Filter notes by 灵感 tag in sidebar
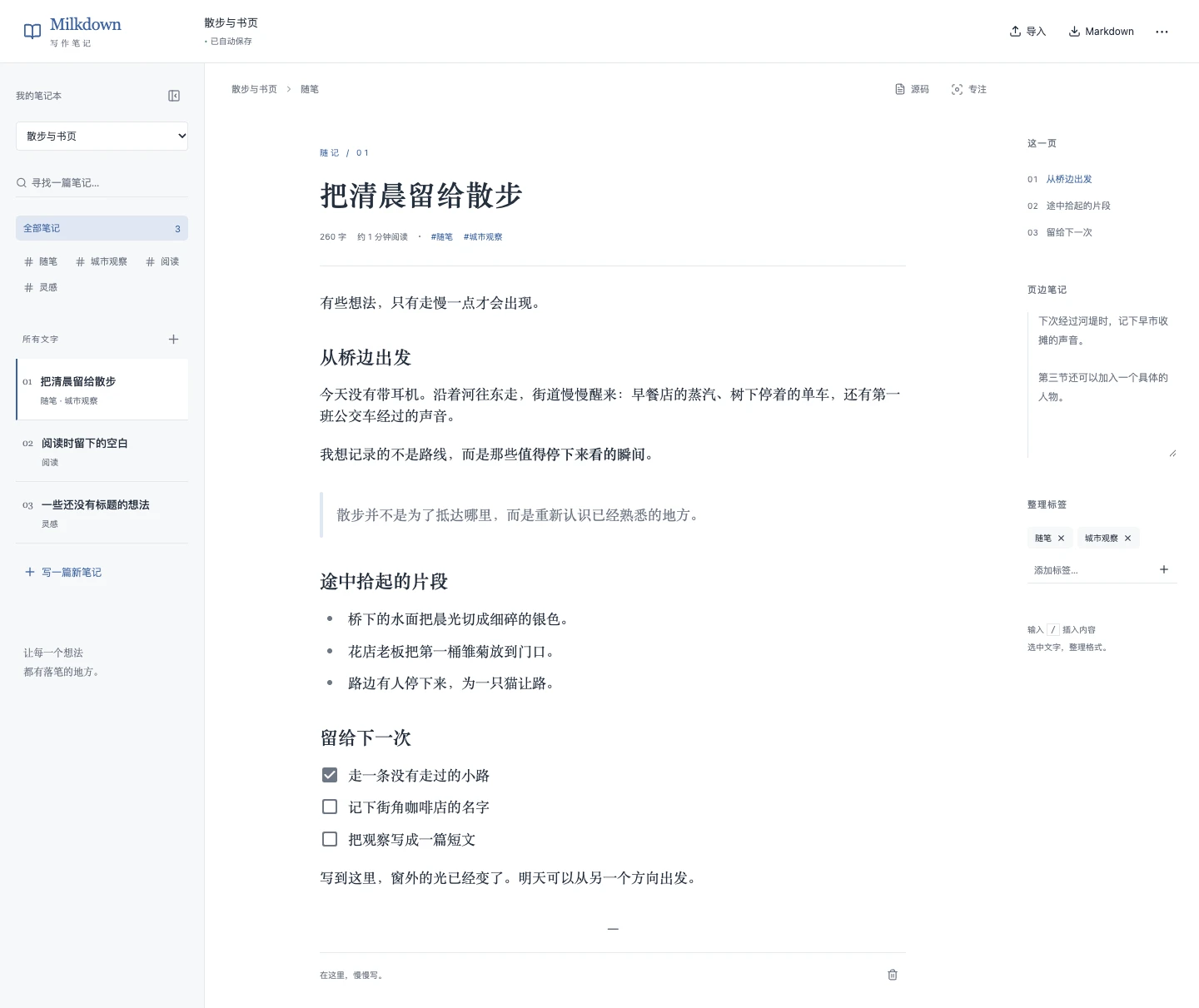The height and width of the screenshot is (1008, 1199). pos(41,287)
